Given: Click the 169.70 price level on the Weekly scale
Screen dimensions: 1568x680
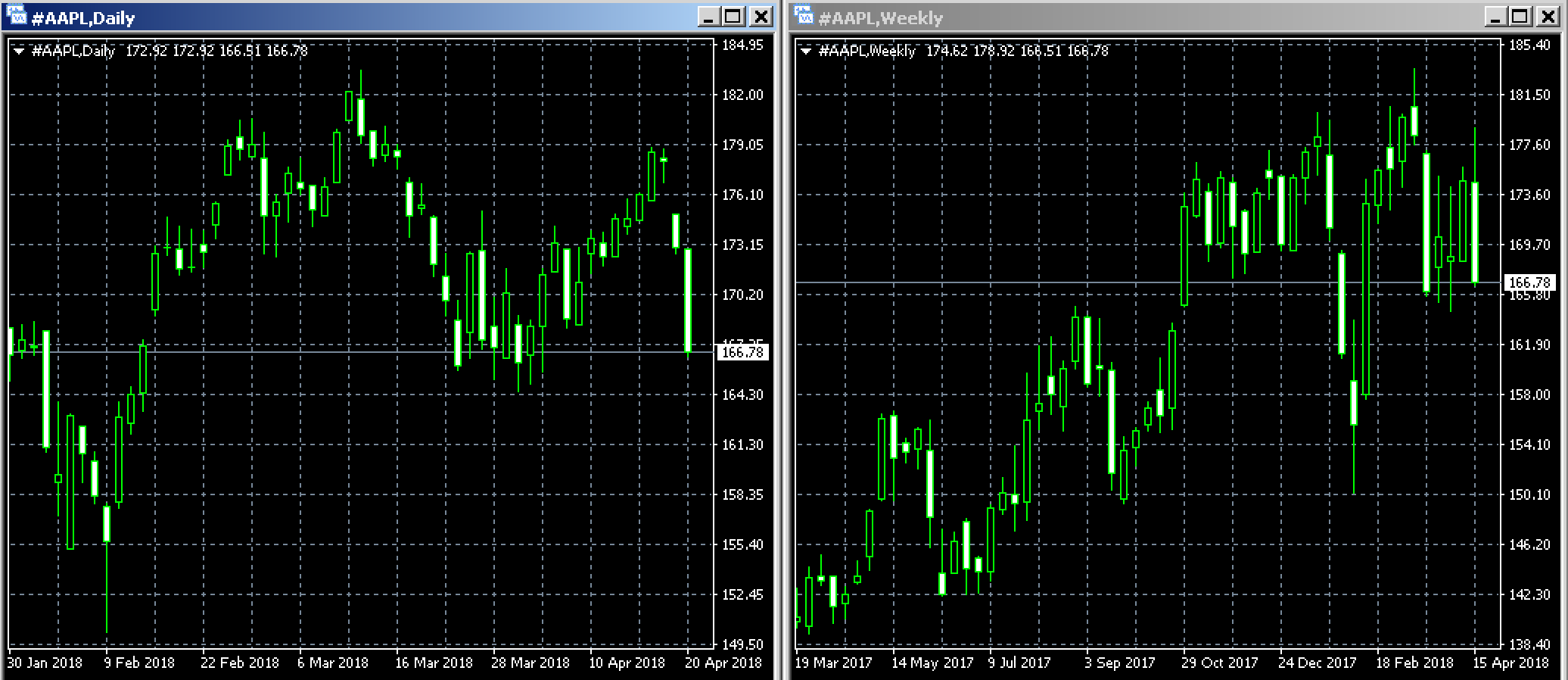Looking at the screenshot, I should [x=1529, y=245].
